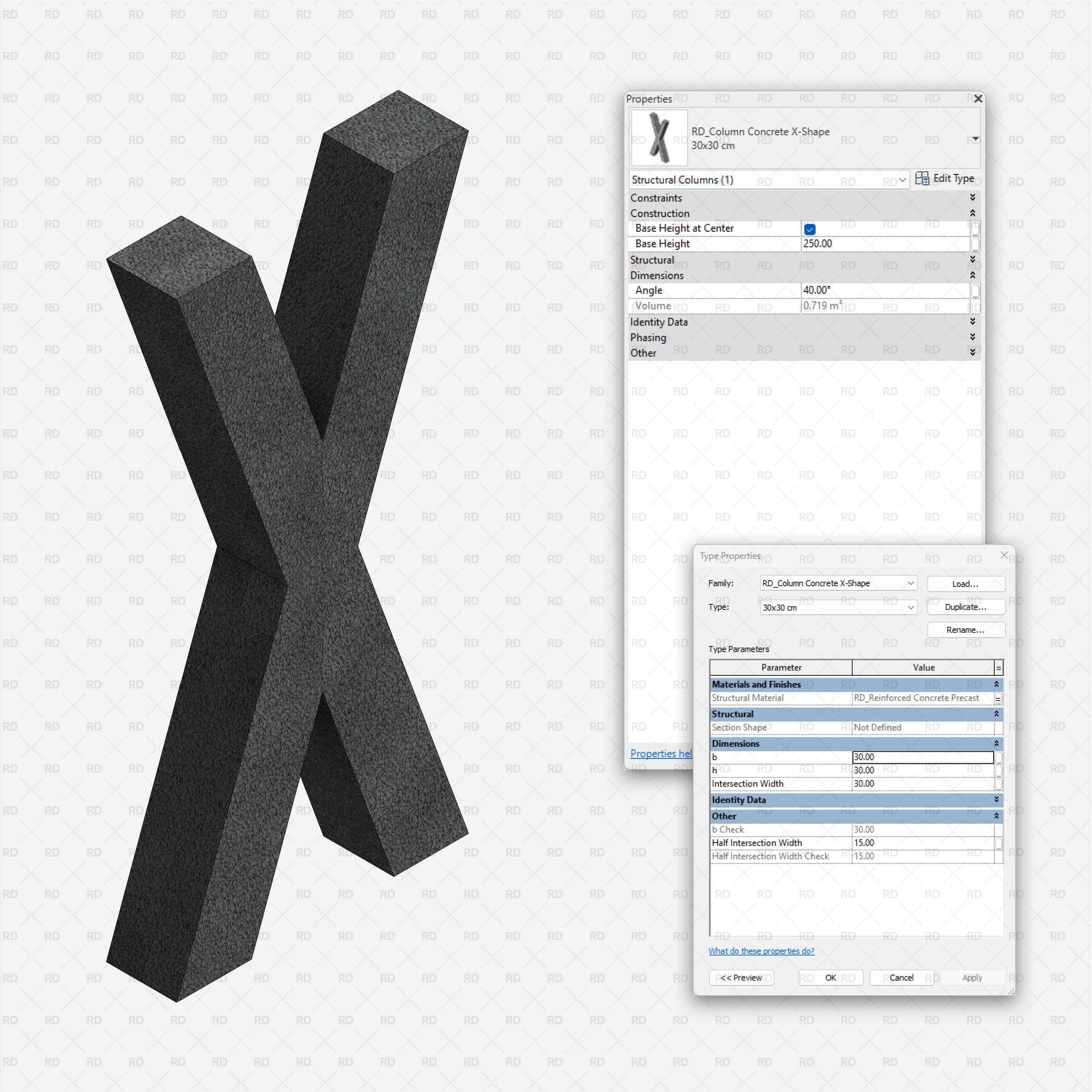Click the Edit Type icon in Properties palette
Image resolution: width=1092 pixels, height=1092 pixels.
pyautogui.click(x=923, y=178)
